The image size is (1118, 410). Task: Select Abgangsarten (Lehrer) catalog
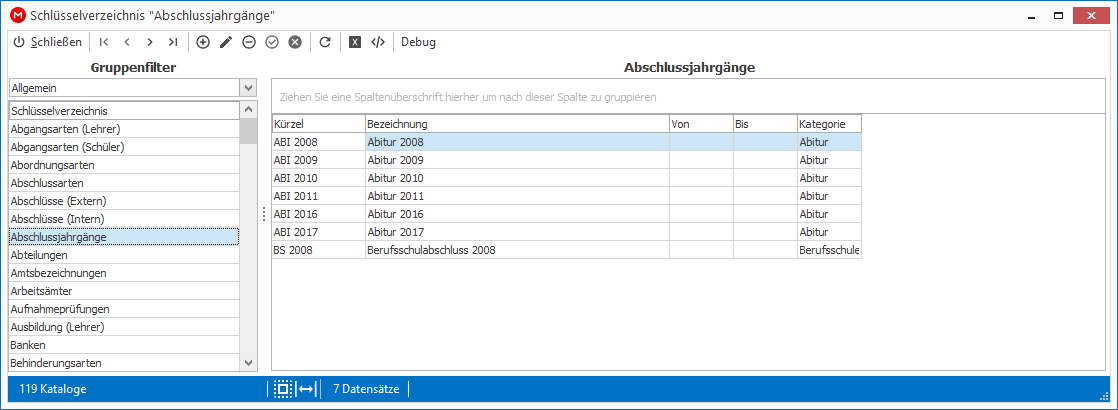click(x=123, y=129)
